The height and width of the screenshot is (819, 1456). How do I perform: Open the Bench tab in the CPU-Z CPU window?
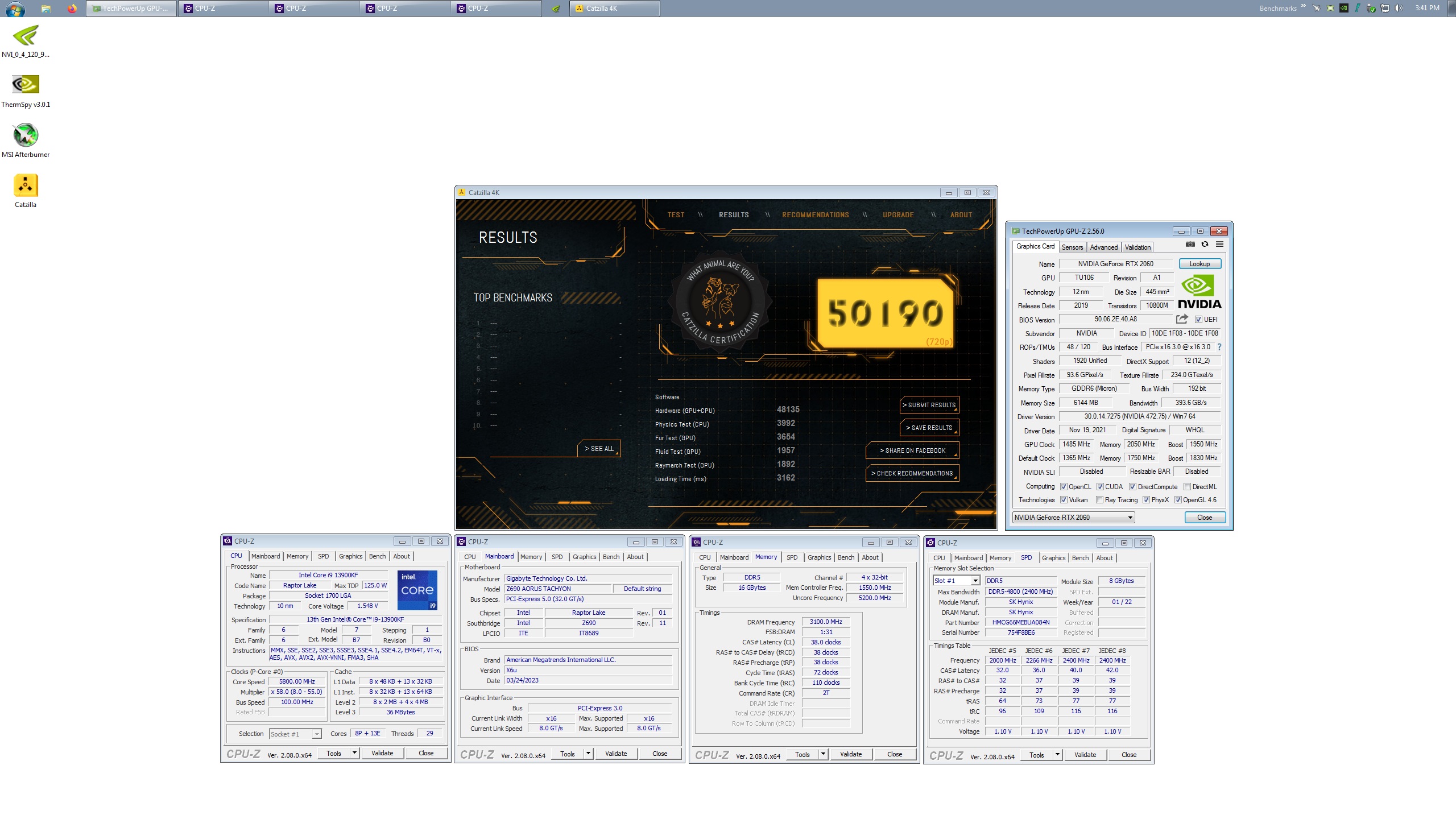pos(377,556)
